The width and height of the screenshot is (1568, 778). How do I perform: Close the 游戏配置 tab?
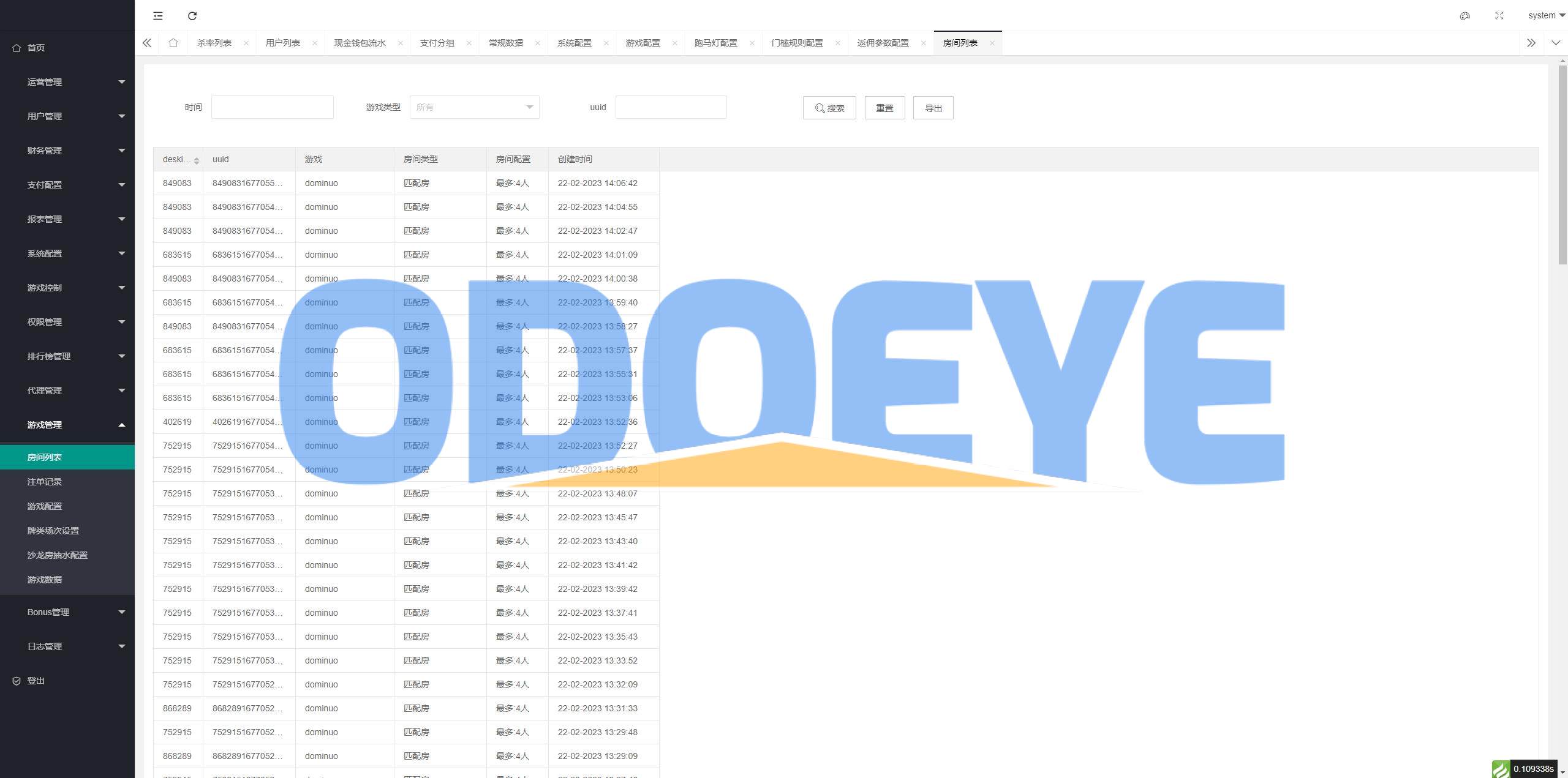point(675,43)
